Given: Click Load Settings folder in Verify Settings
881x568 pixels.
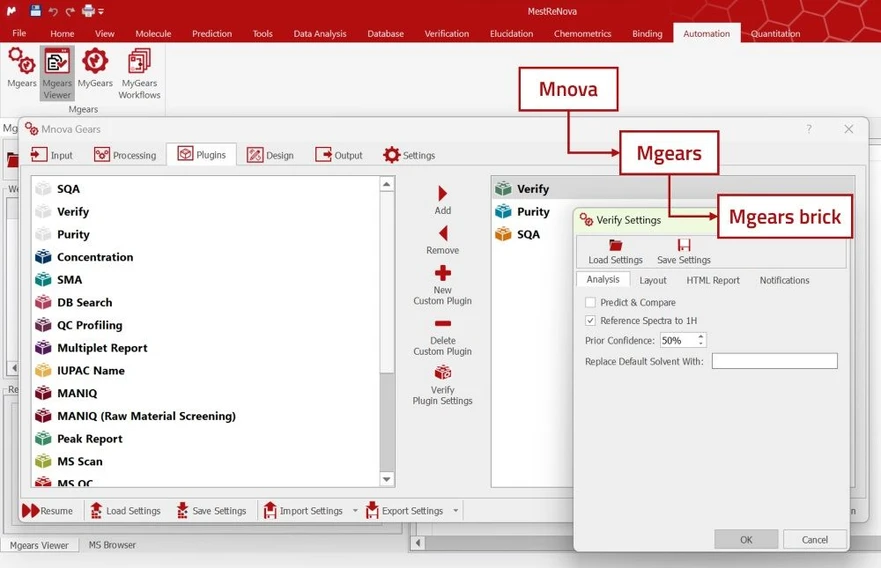Looking at the screenshot, I should [x=615, y=246].
